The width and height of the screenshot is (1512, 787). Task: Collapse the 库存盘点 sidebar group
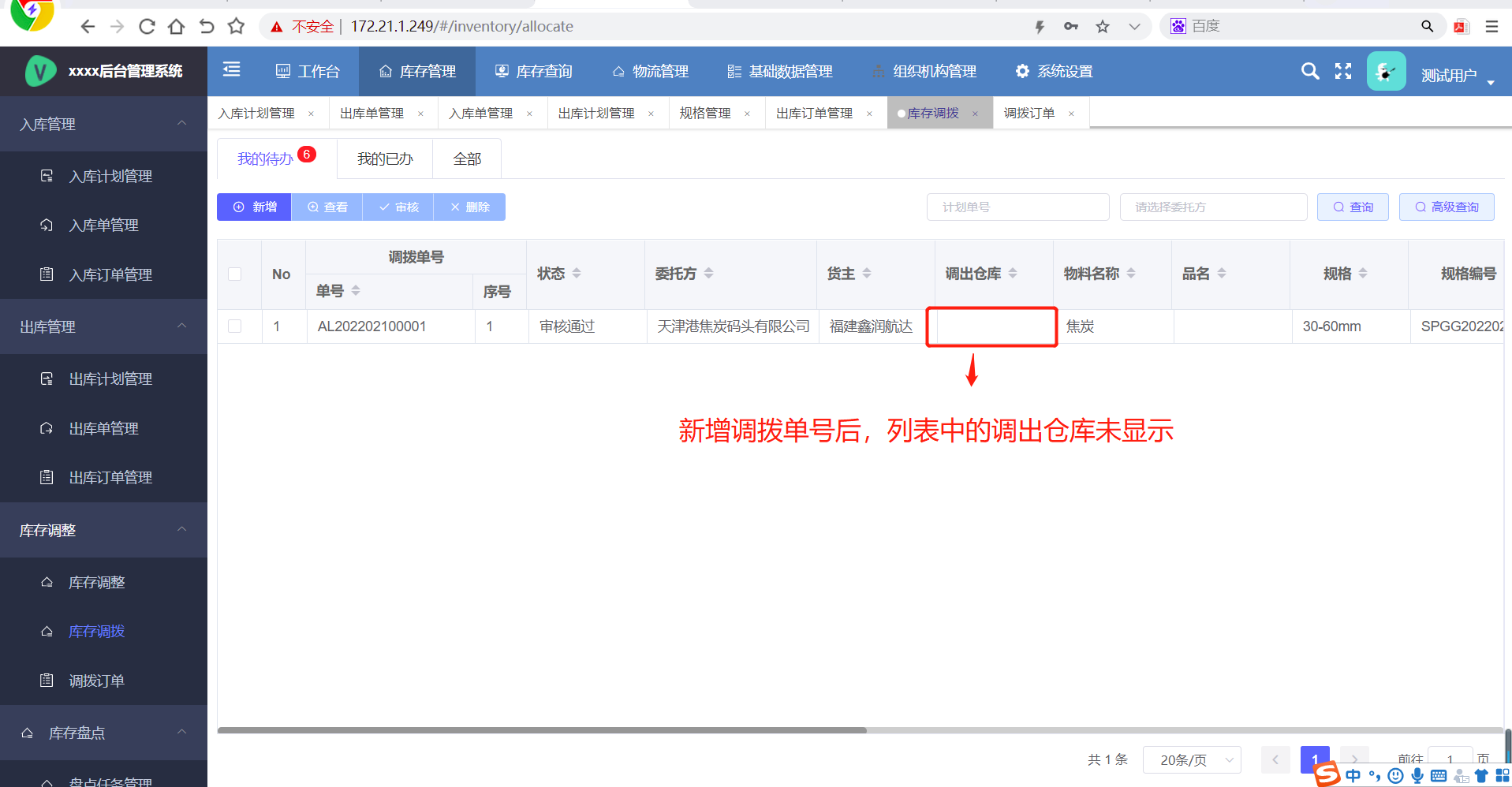(x=103, y=733)
